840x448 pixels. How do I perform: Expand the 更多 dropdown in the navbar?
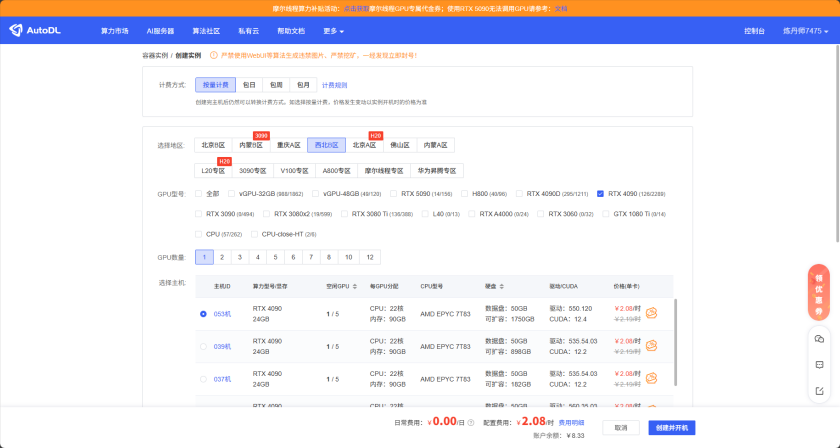pyautogui.click(x=333, y=31)
